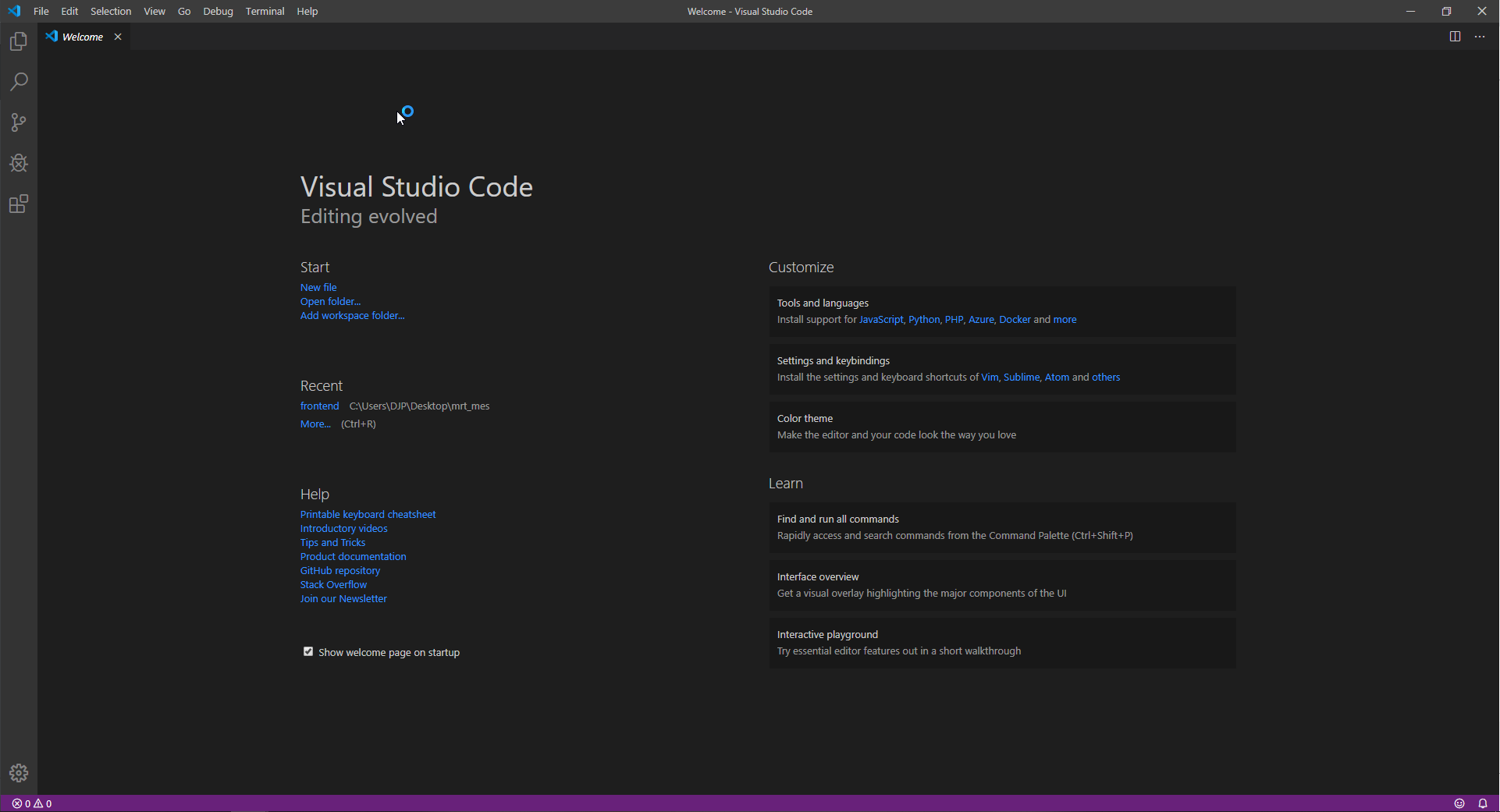Open Product documentation link

353,556
